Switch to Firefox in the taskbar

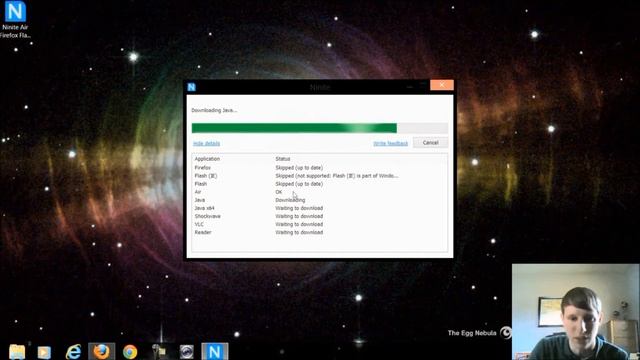(x=102, y=351)
